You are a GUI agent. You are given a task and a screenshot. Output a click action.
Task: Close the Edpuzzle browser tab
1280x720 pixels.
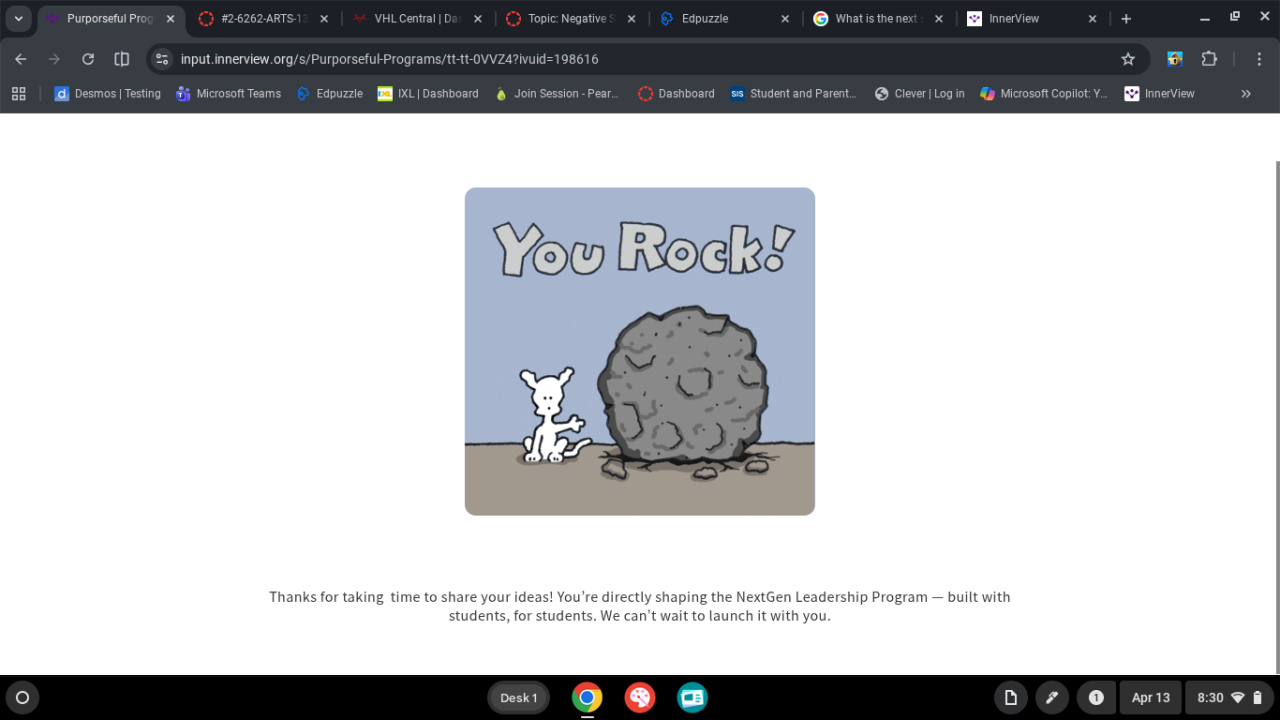785,19
